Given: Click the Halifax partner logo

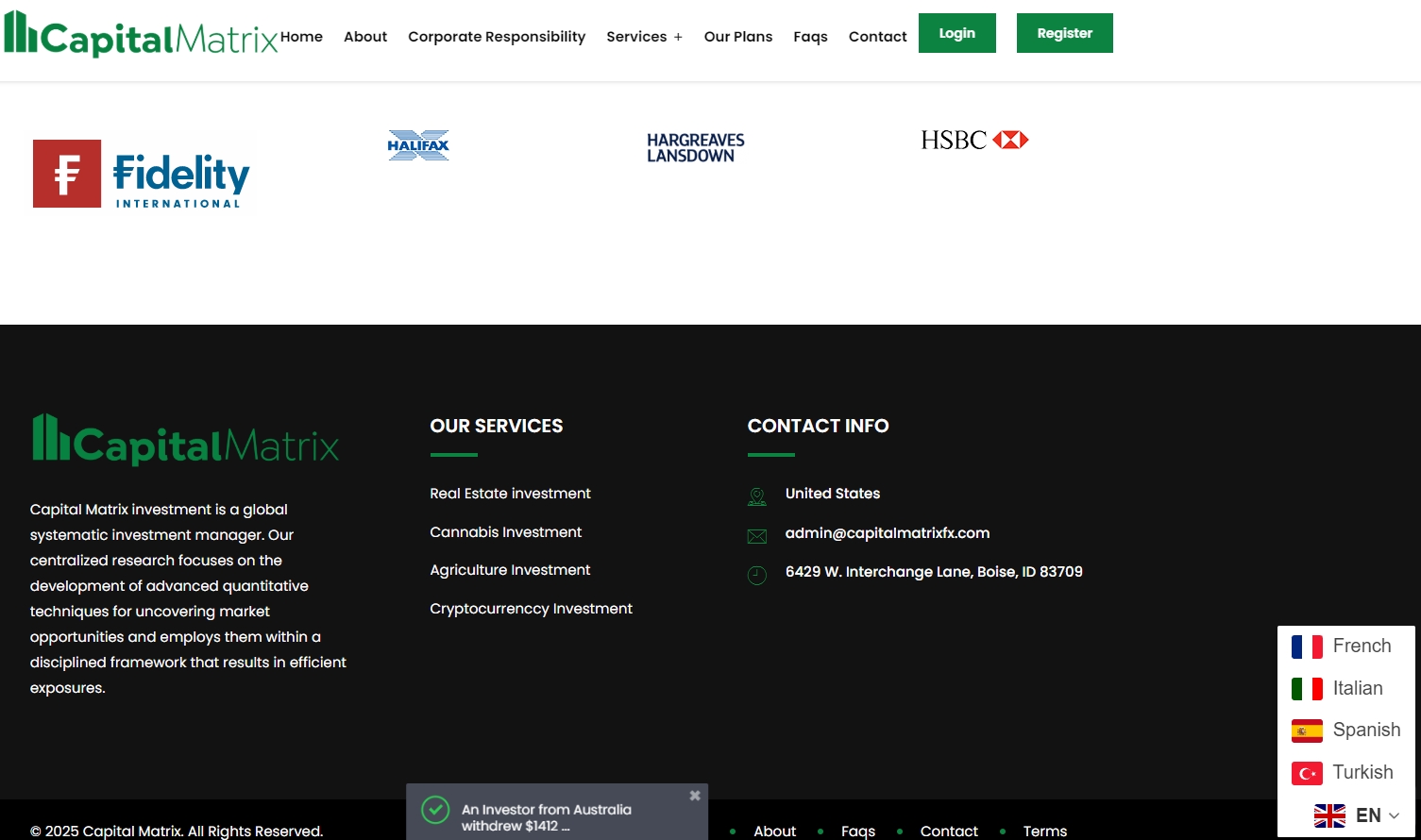Looking at the screenshot, I should 418,145.
